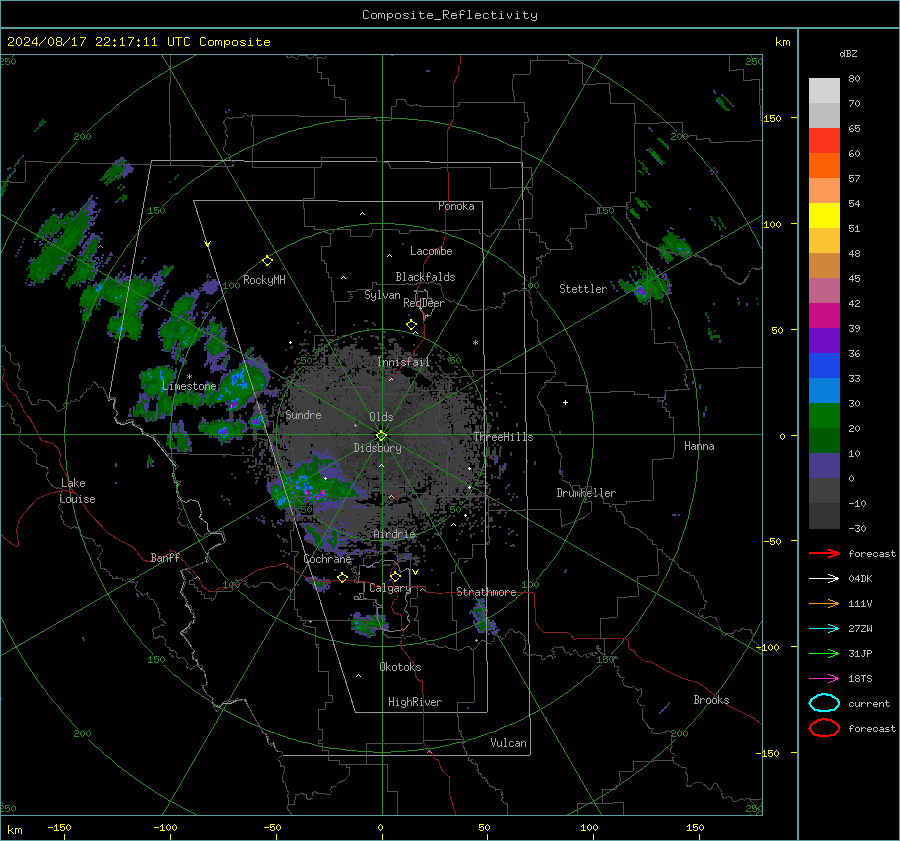
Task: Click the green 31JP arrow in the legend
Action: pos(824,653)
